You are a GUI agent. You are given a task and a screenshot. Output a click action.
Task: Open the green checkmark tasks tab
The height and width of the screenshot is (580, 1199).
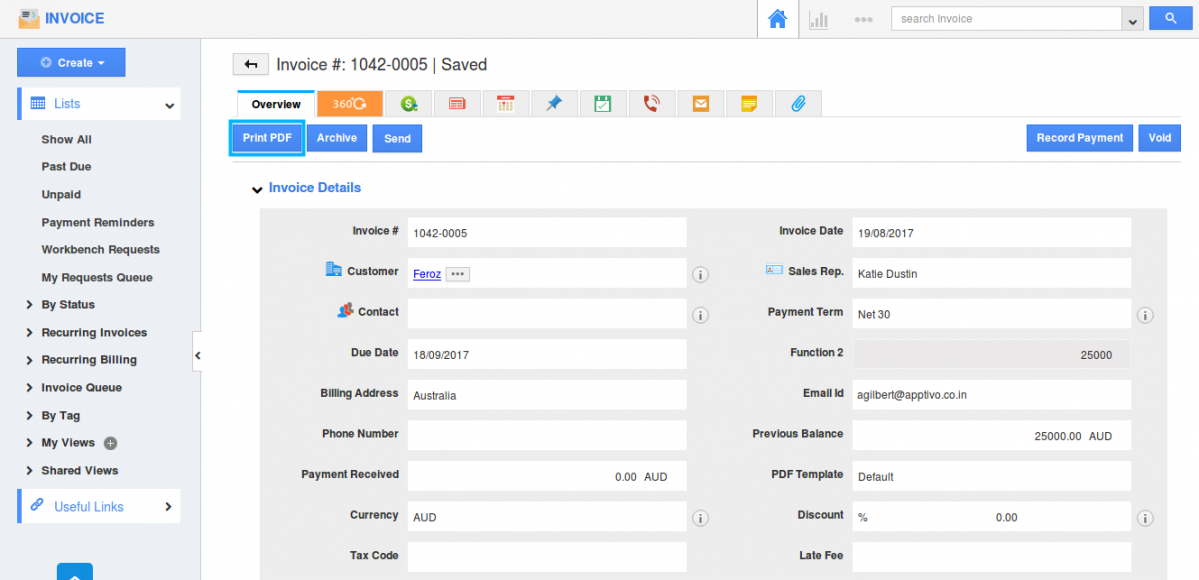[603, 104]
